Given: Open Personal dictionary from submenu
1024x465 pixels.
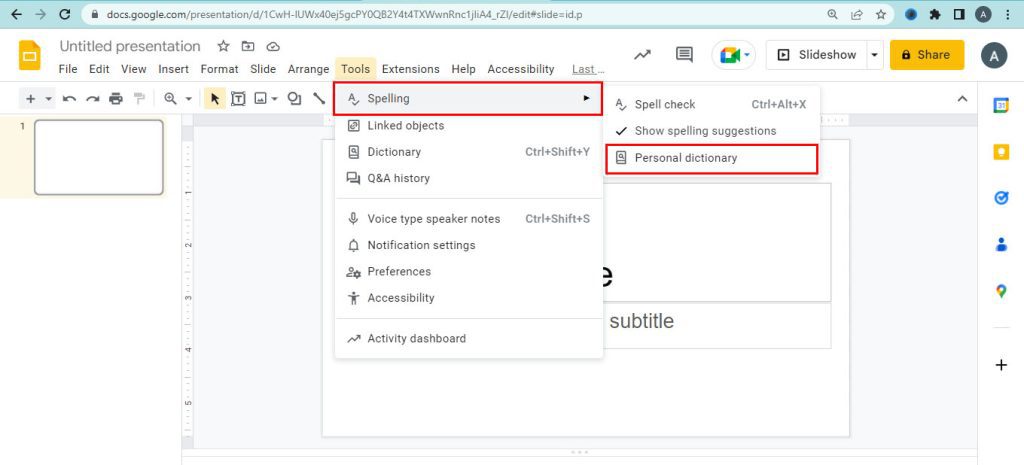Looking at the screenshot, I should click(x=686, y=158).
